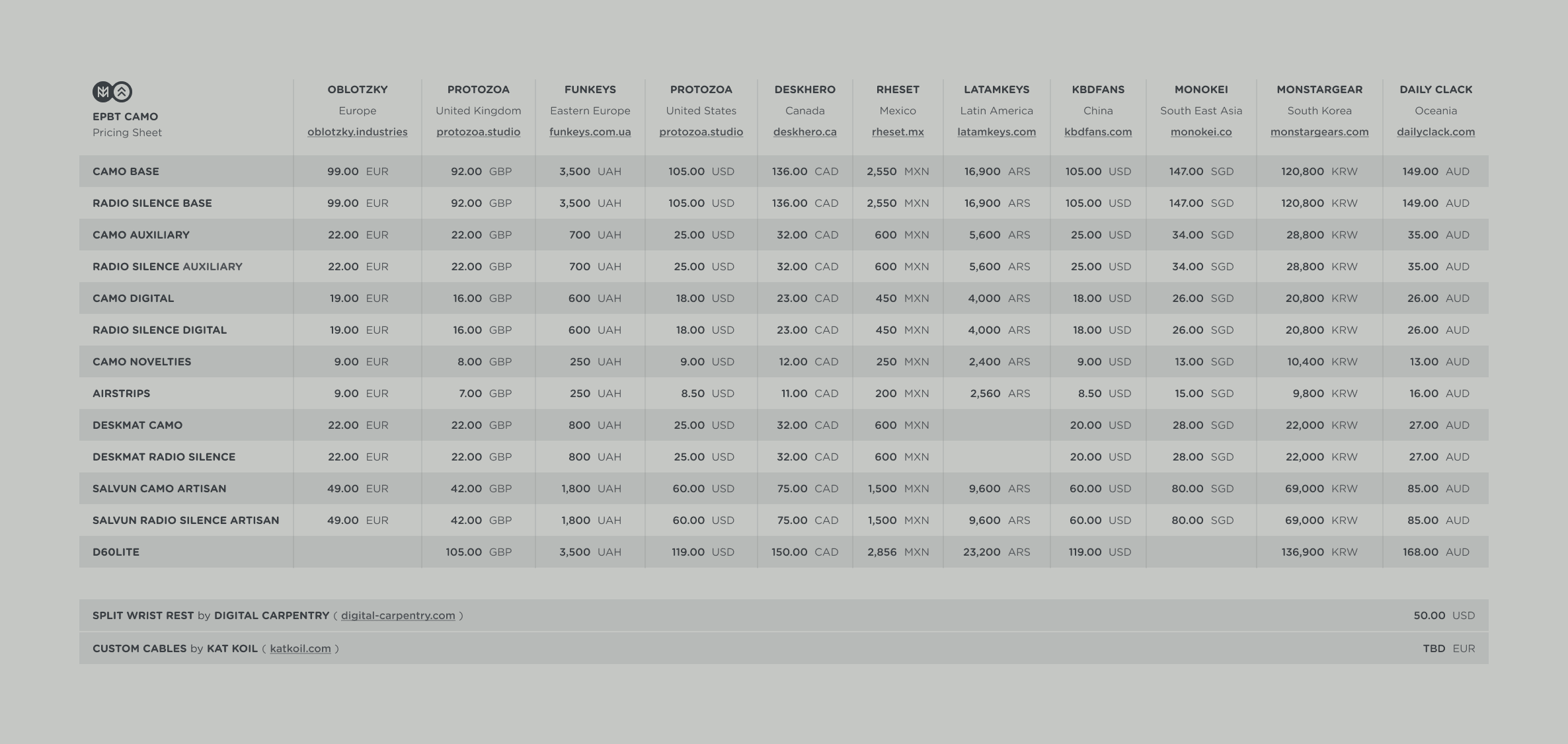This screenshot has height=744, width=1568.
Task: Open the rheset.mx link
Action: (897, 132)
